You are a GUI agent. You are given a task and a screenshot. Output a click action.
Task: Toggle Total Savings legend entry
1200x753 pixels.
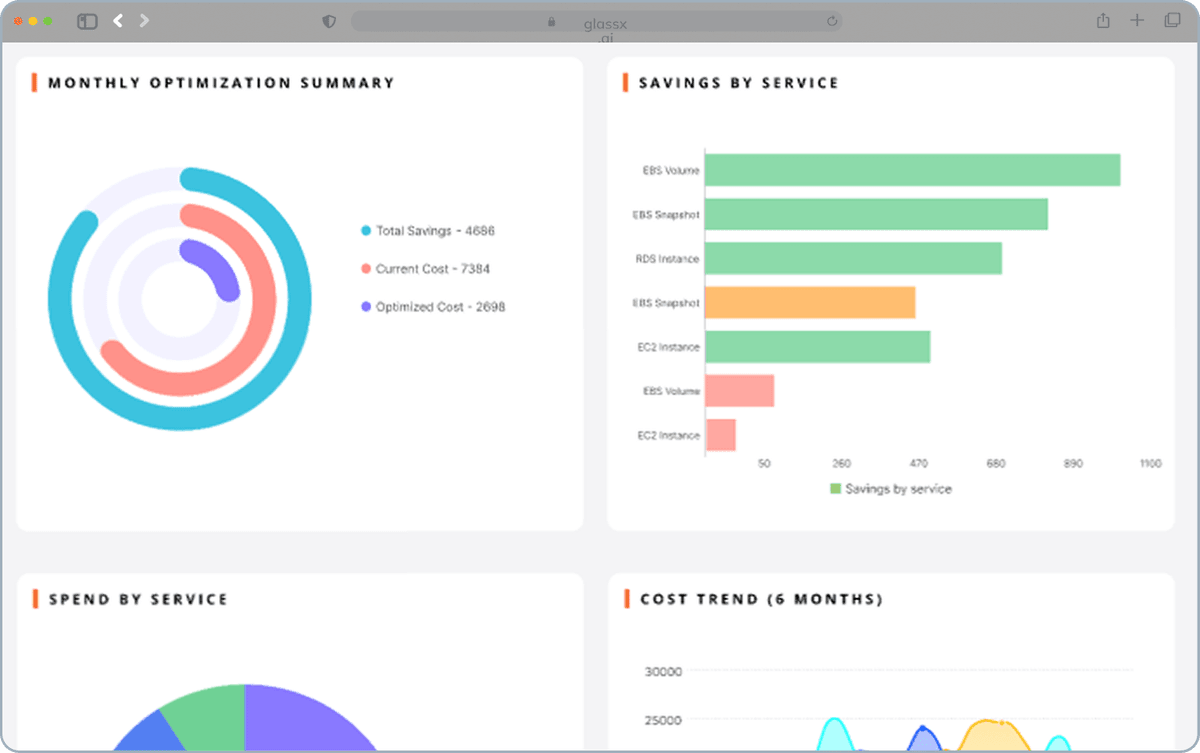428,231
